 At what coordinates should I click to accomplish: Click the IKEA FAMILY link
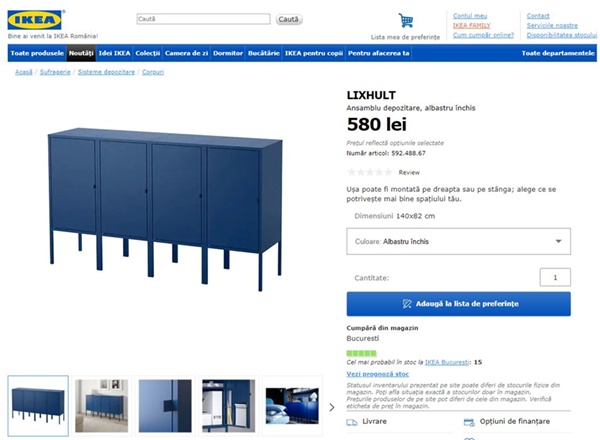pyautogui.click(x=471, y=25)
